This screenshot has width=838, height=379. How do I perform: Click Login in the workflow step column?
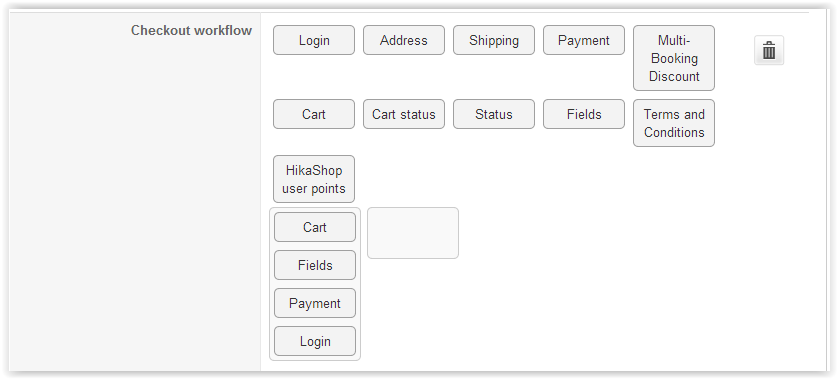click(x=315, y=341)
